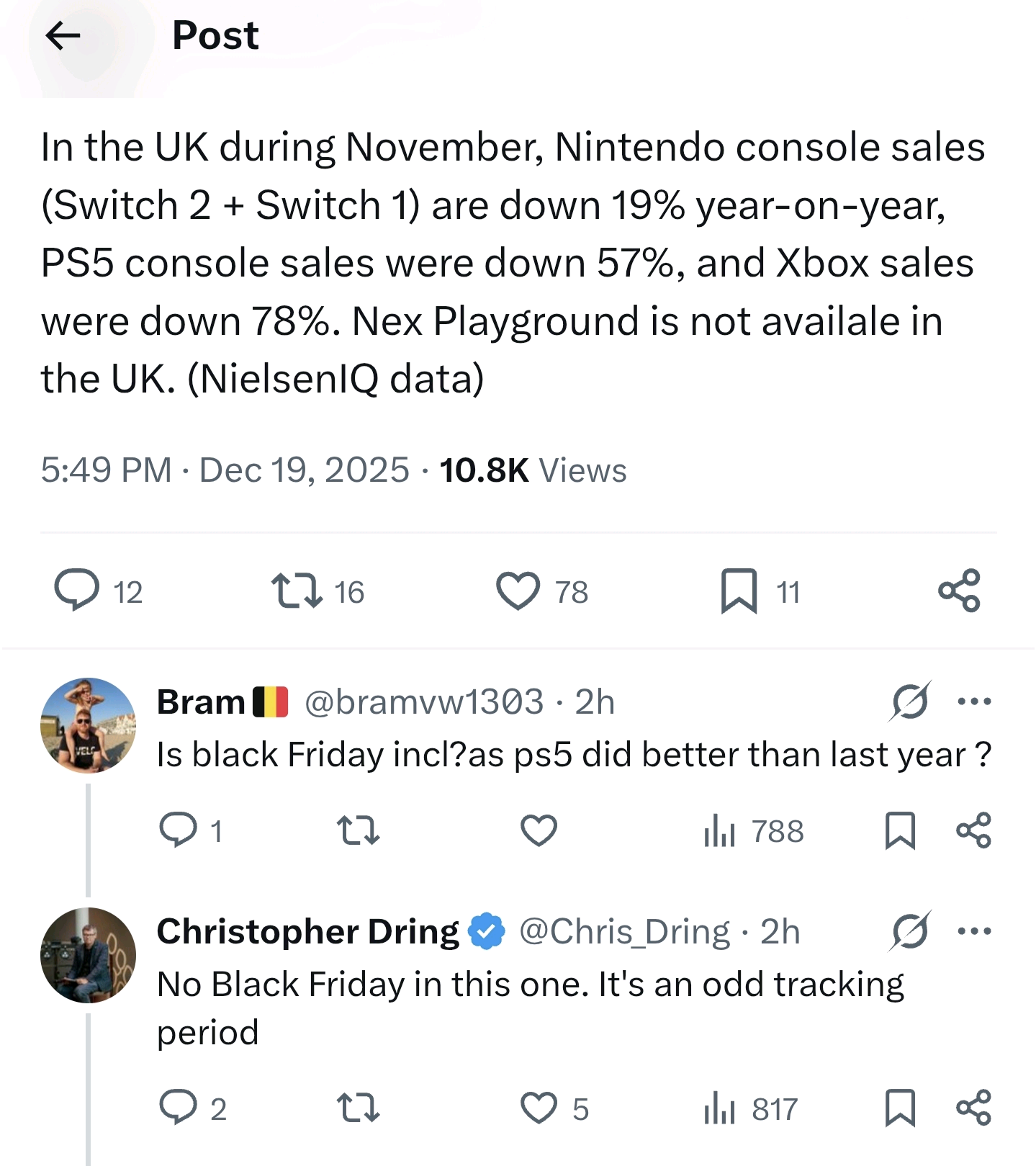
Task: Open the @bramvw1303 profile link
Action: click(423, 701)
